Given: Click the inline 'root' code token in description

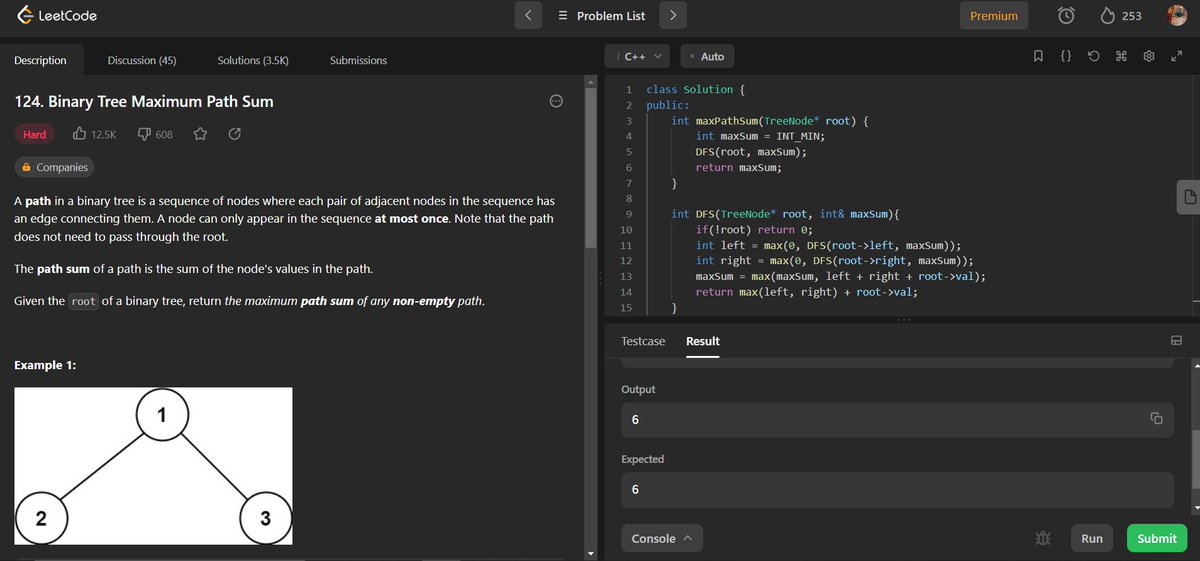Looking at the screenshot, I should pyautogui.click(x=84, y=301).
